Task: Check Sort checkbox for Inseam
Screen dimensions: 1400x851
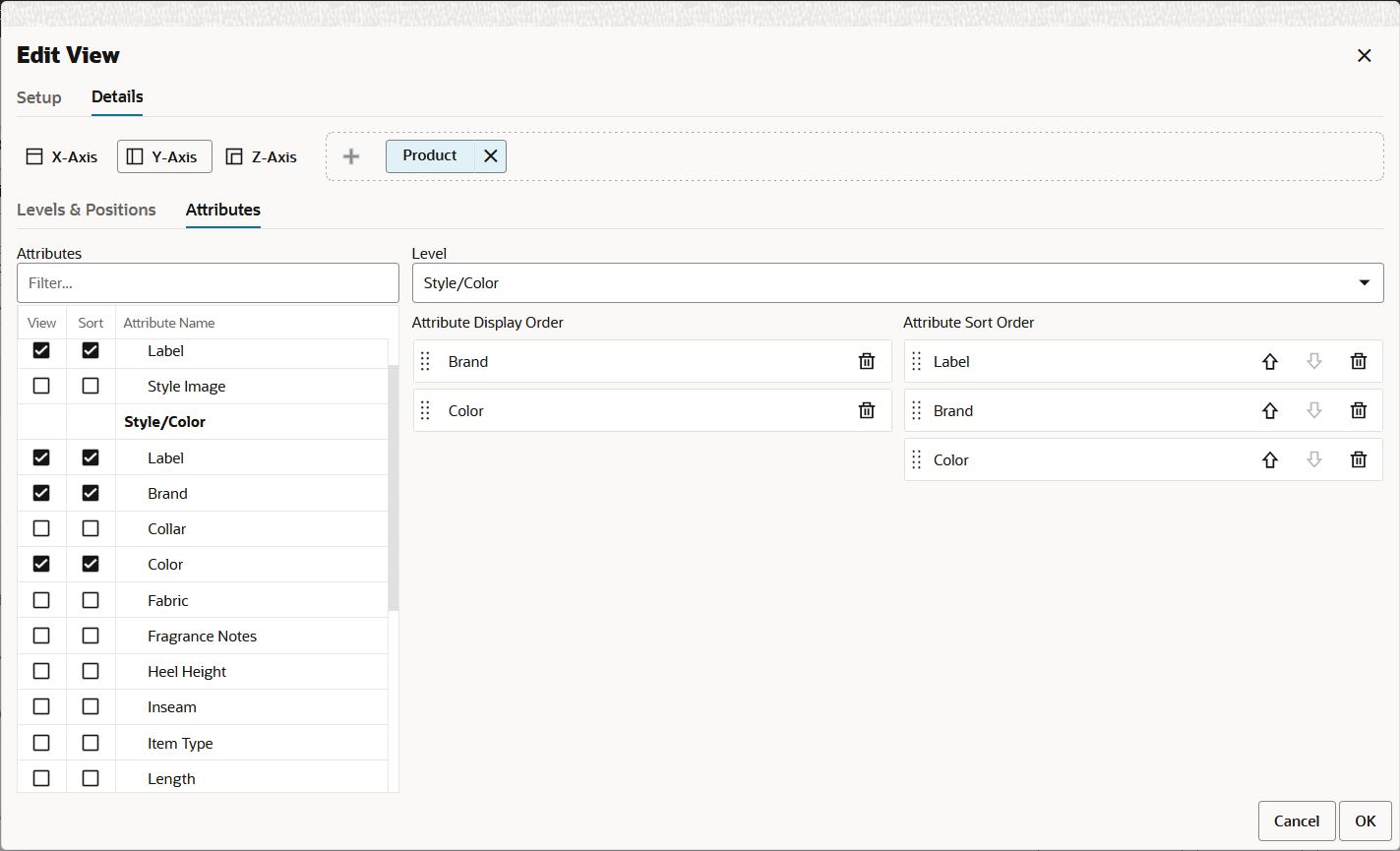Action: 91,706
